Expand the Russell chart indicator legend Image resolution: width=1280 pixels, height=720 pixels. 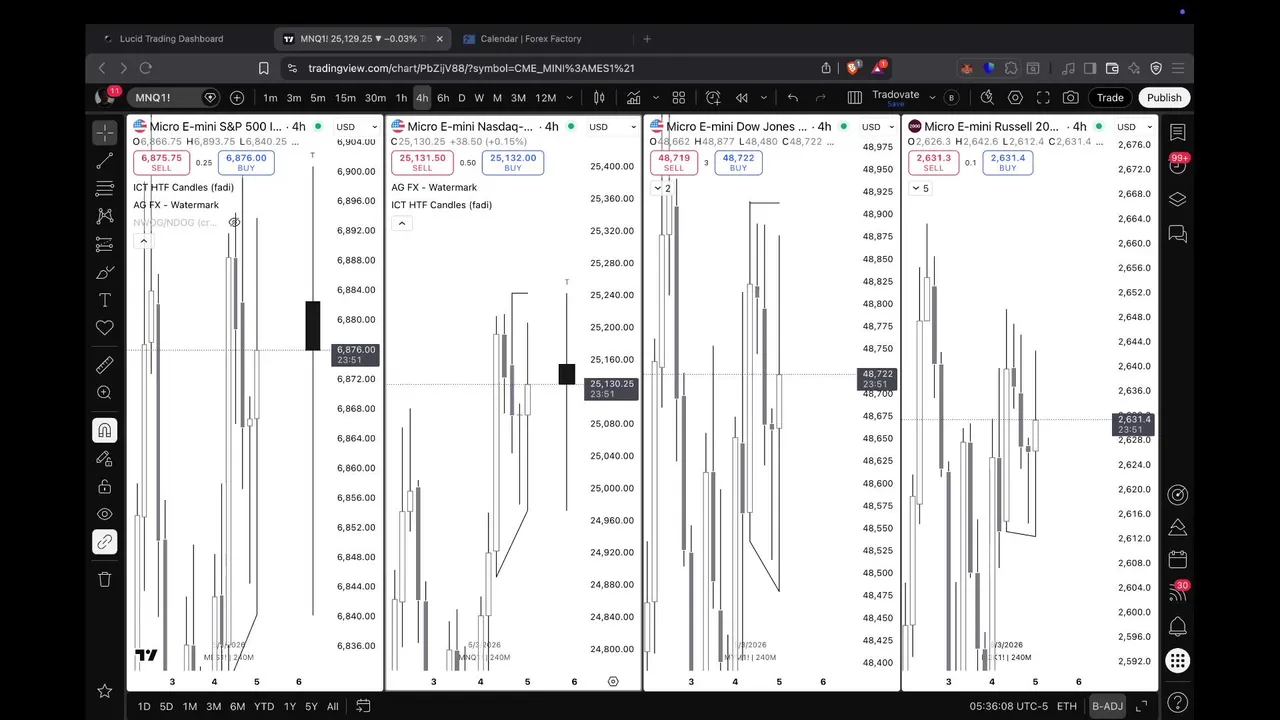pyautogui.click(x=919, y=188)
